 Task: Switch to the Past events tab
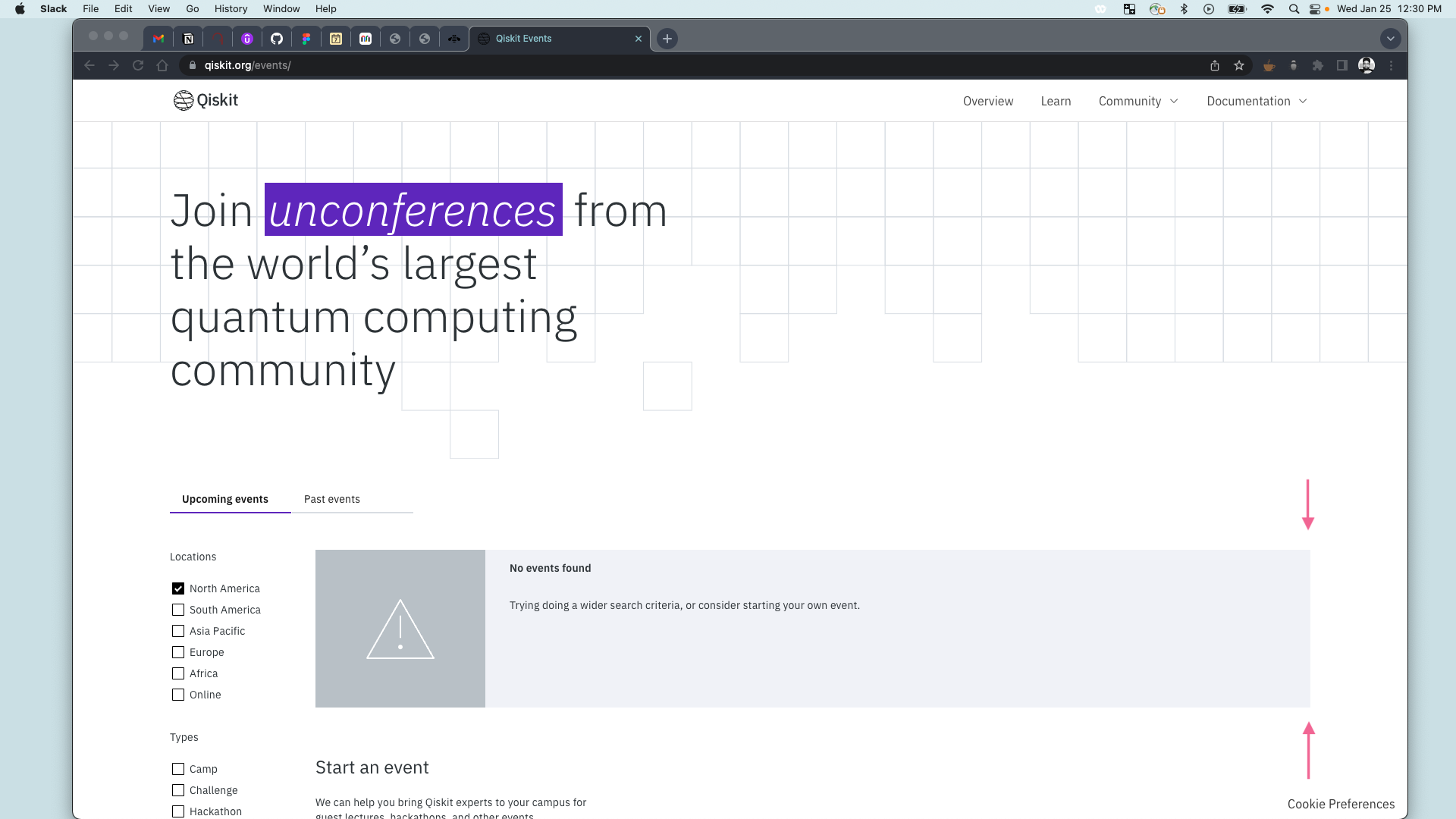[332, 499]
